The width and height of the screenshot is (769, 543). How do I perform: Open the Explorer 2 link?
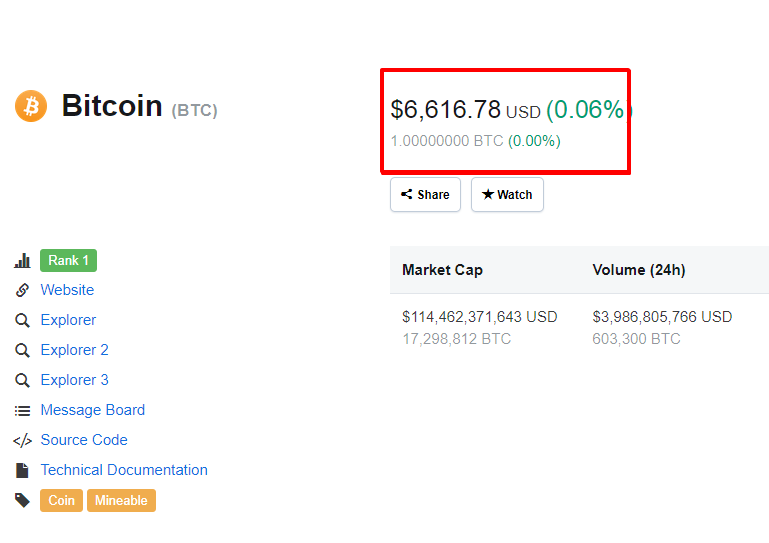pyautogui.click(x=75, y=350)
